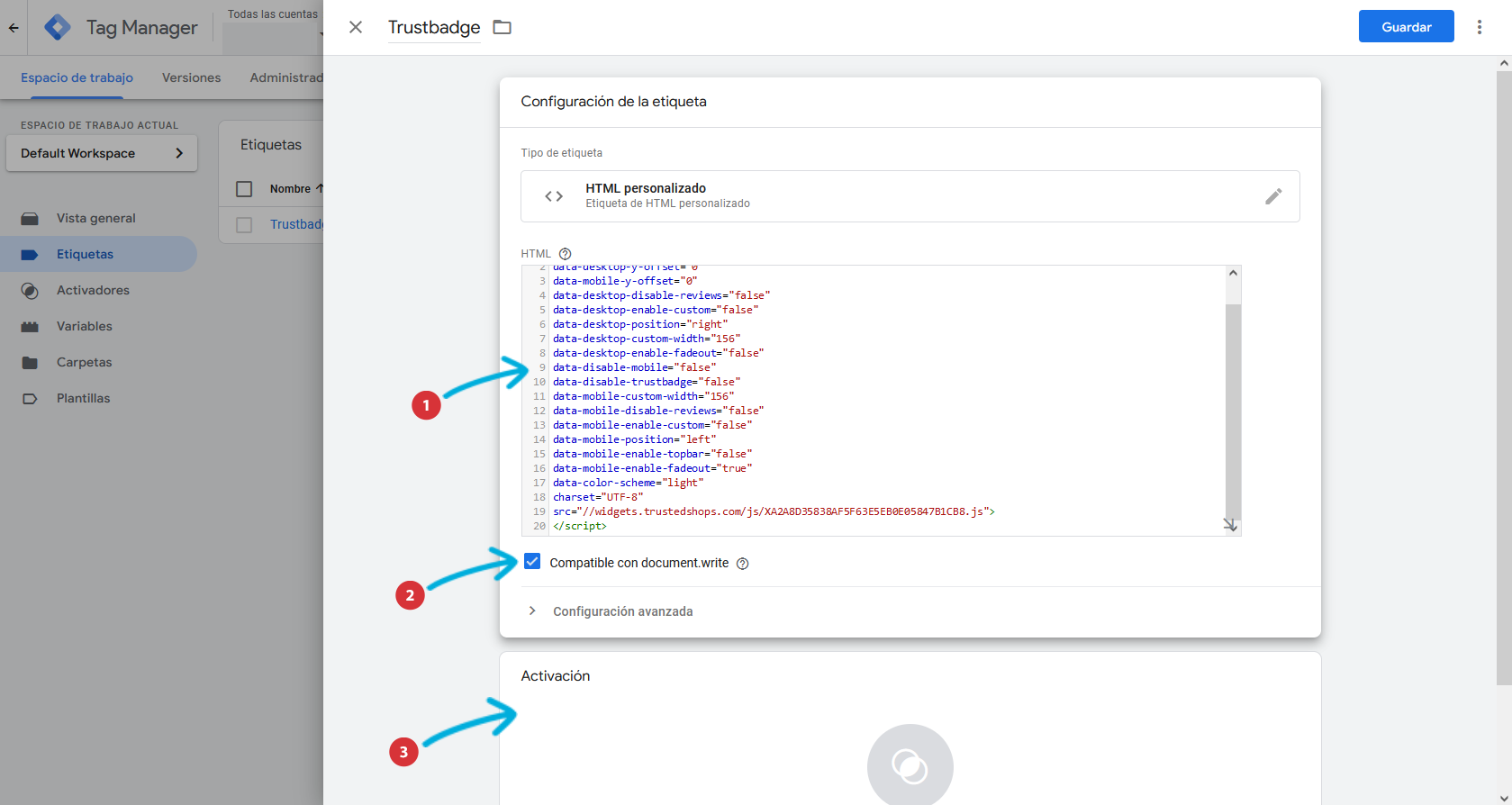Click the HTML editor resize arrow icon
The height and width of the screenshot is (805, 1512).
point(1230,525)
